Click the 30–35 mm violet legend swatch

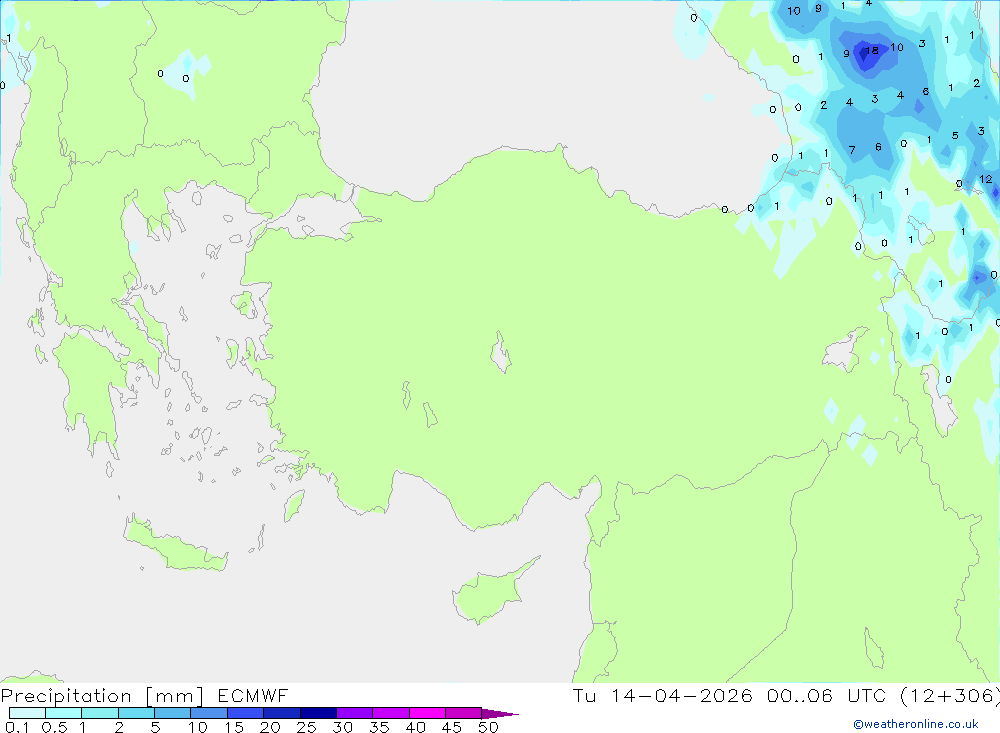tap(355, 713)
